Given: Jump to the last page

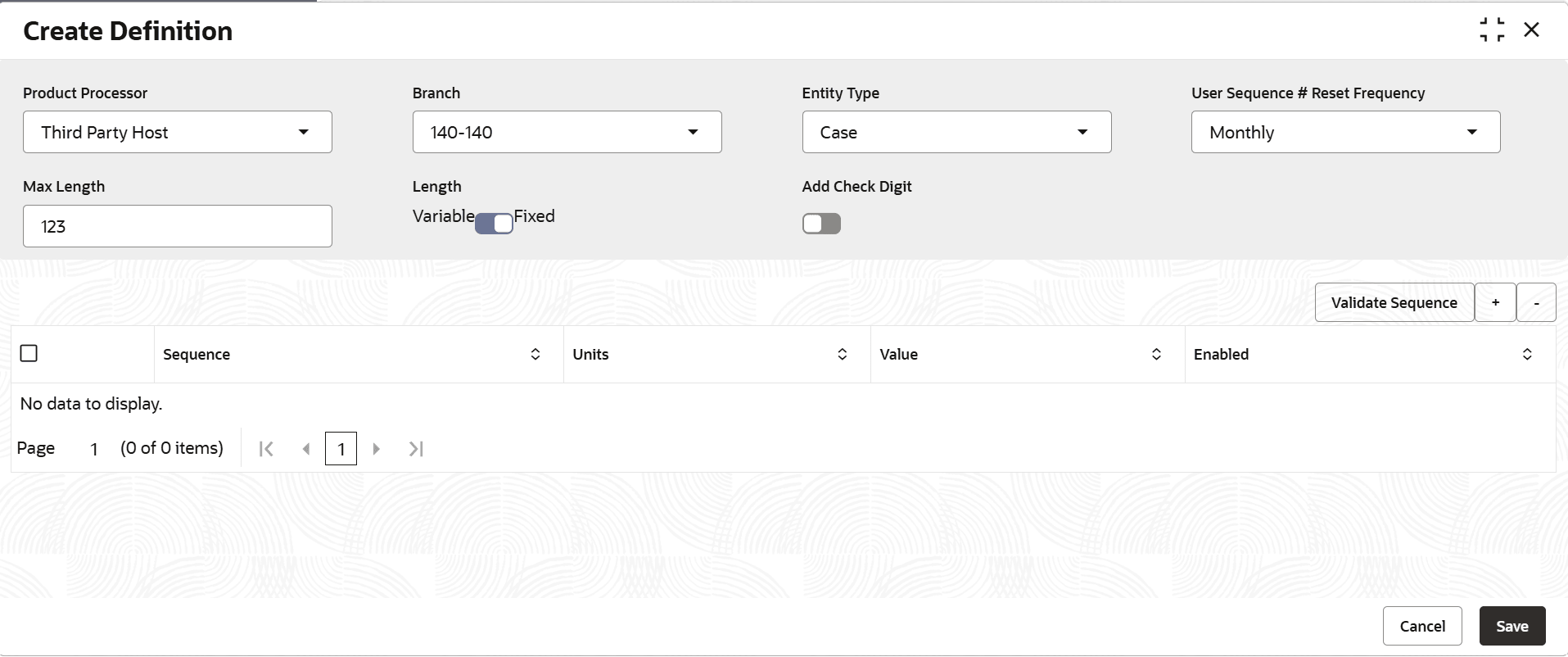Looking at the screenshot, I should 416,449.
